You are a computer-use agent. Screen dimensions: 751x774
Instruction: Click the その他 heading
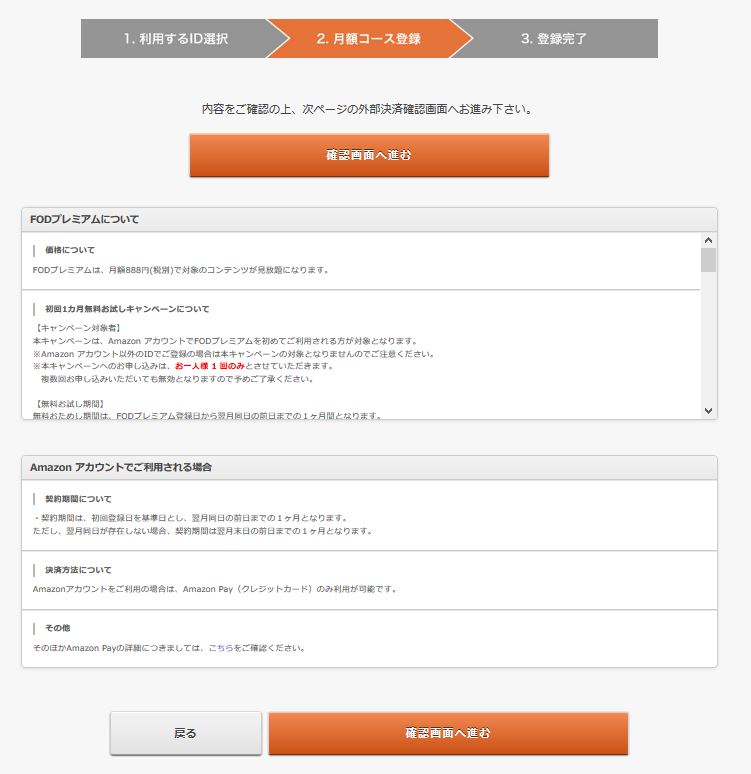(57, 628)
